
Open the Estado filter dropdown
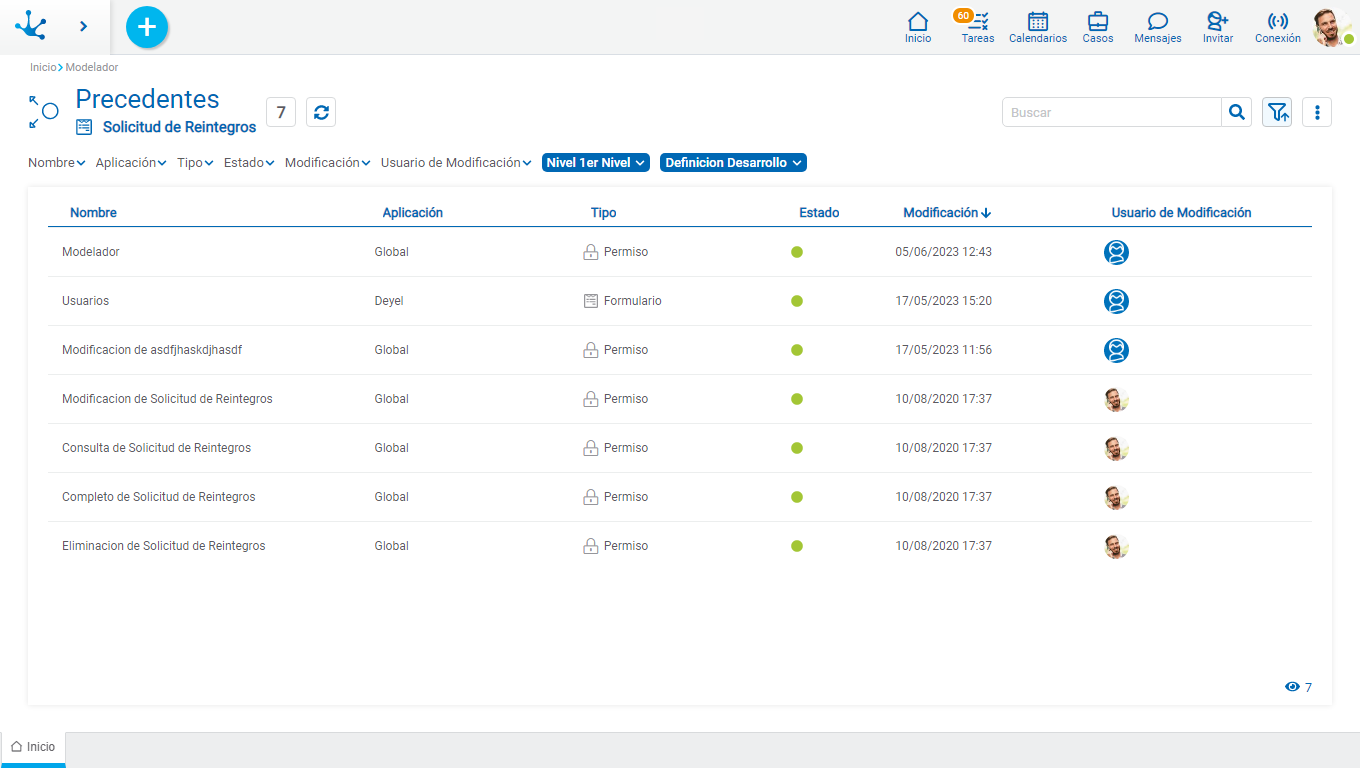(249, 162)
